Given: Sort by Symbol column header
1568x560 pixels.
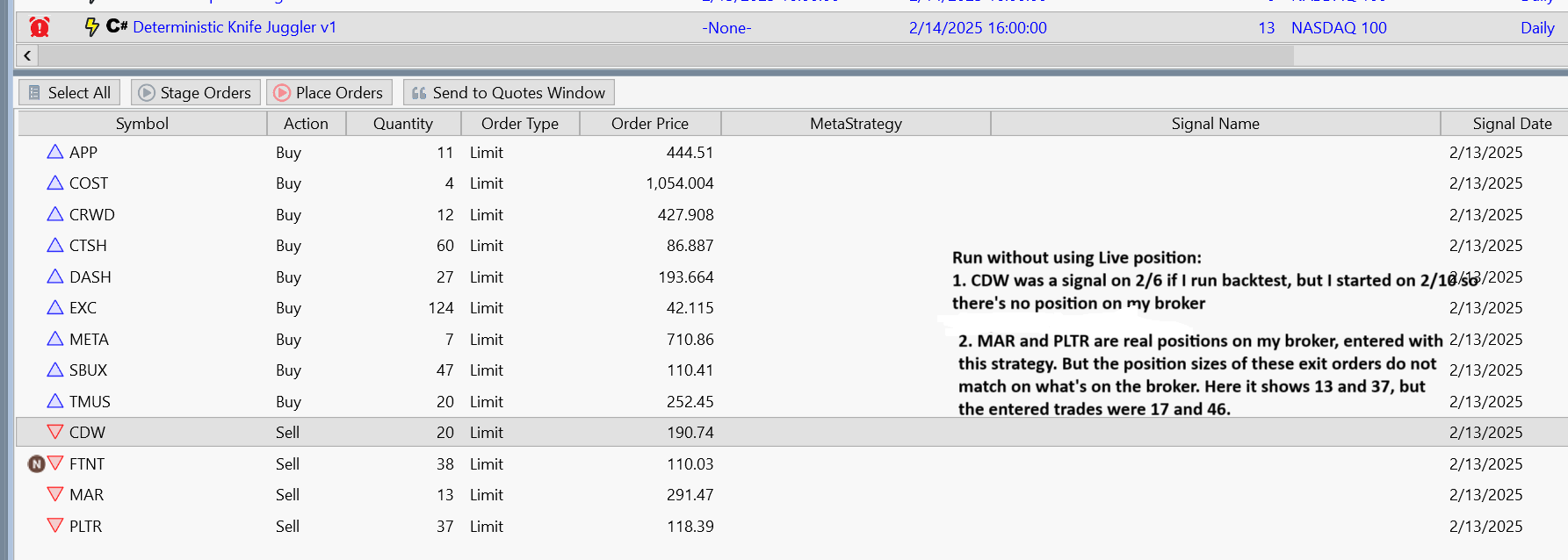Looking at the screenshot, I should coord(142,124).
